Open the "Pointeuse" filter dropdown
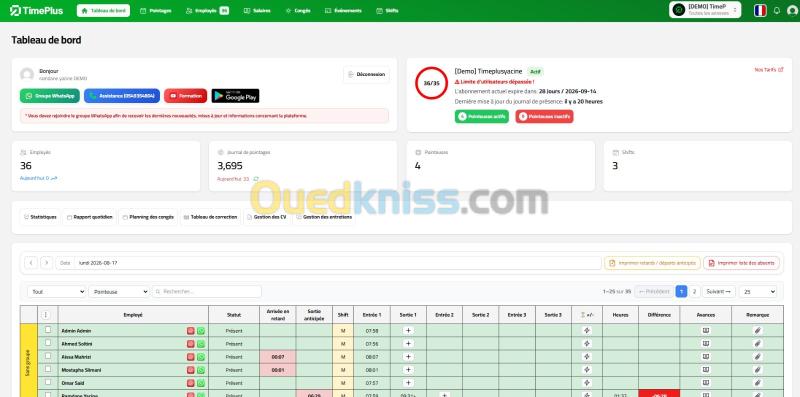 [x=119, y=292]
